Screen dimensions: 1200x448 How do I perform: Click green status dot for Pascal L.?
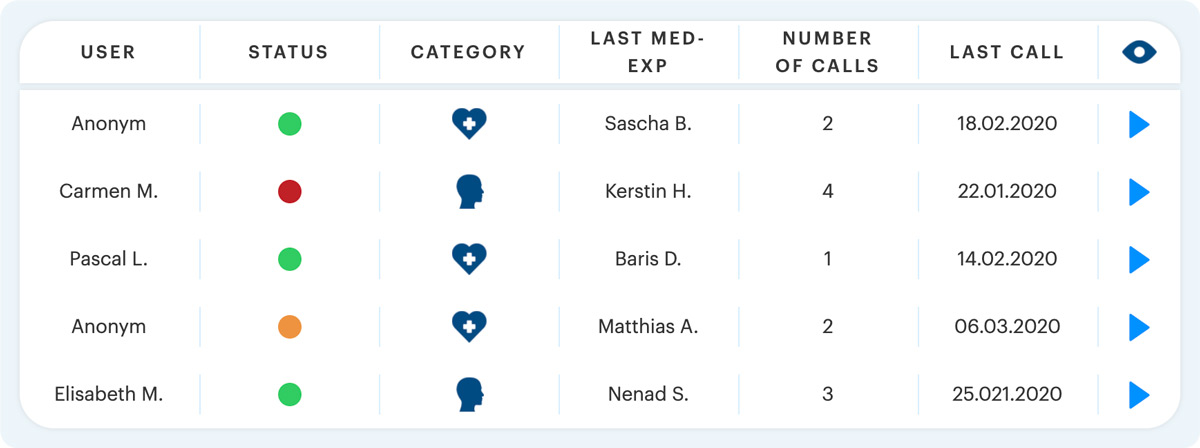(x=290, y=259)
